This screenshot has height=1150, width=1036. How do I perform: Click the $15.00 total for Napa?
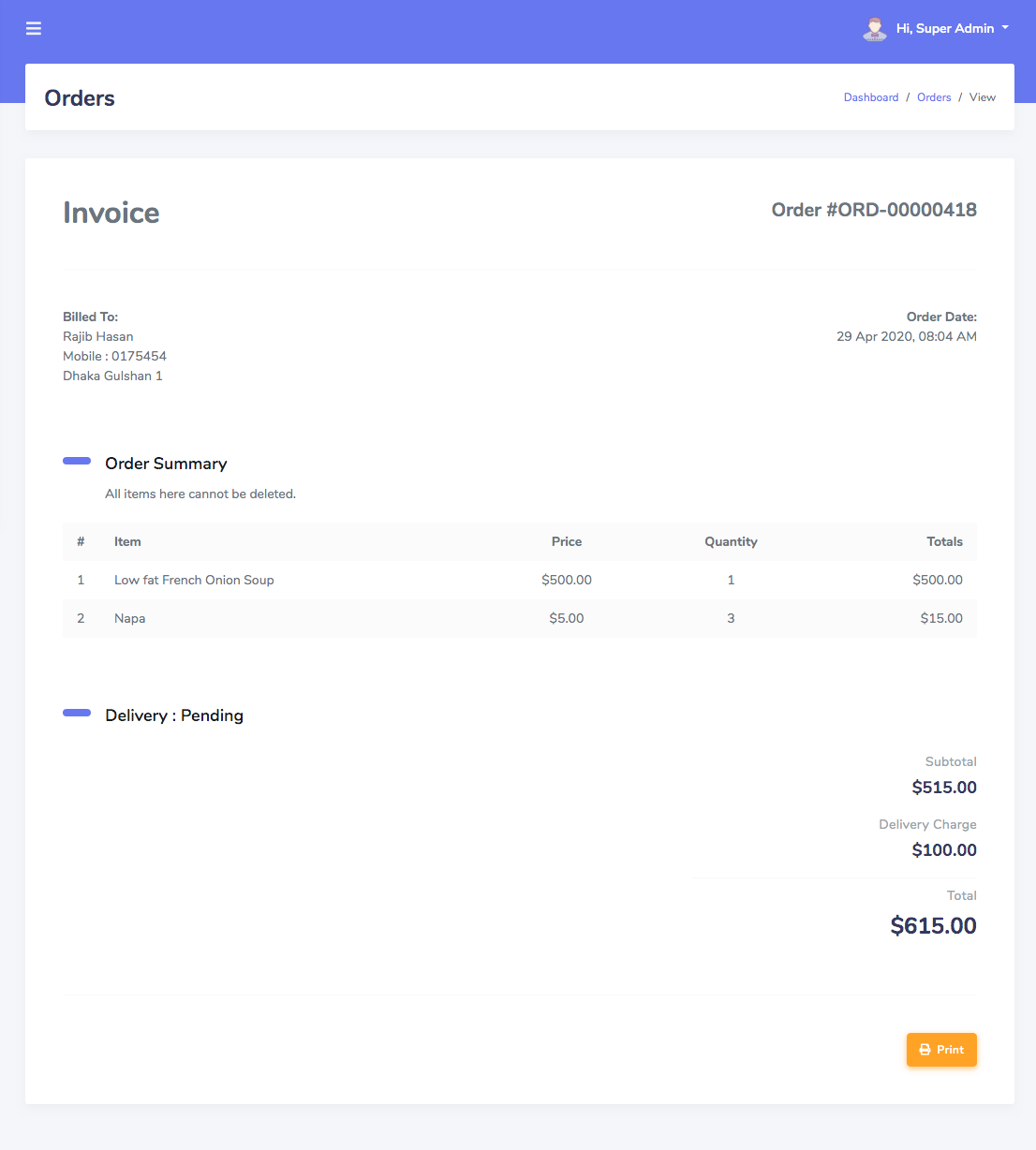(x=941, y=618)
